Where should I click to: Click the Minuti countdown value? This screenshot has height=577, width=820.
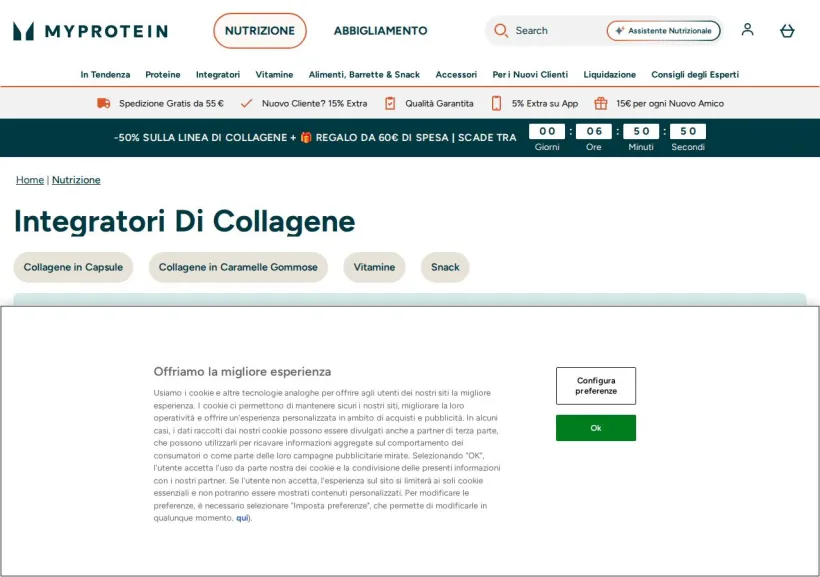coord(641,131)
